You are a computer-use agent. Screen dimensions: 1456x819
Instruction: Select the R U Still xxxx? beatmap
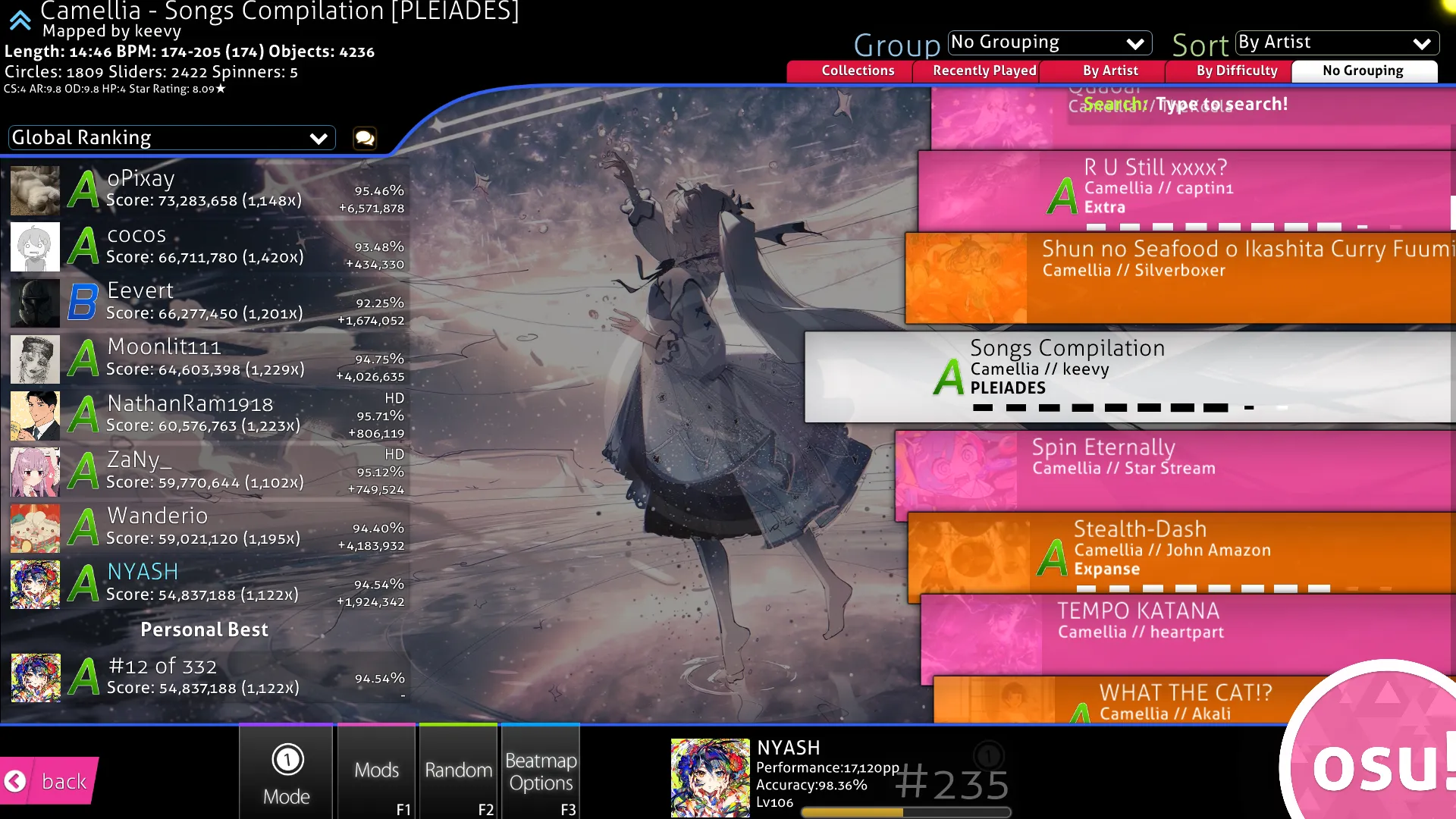tap(1187, 190)
